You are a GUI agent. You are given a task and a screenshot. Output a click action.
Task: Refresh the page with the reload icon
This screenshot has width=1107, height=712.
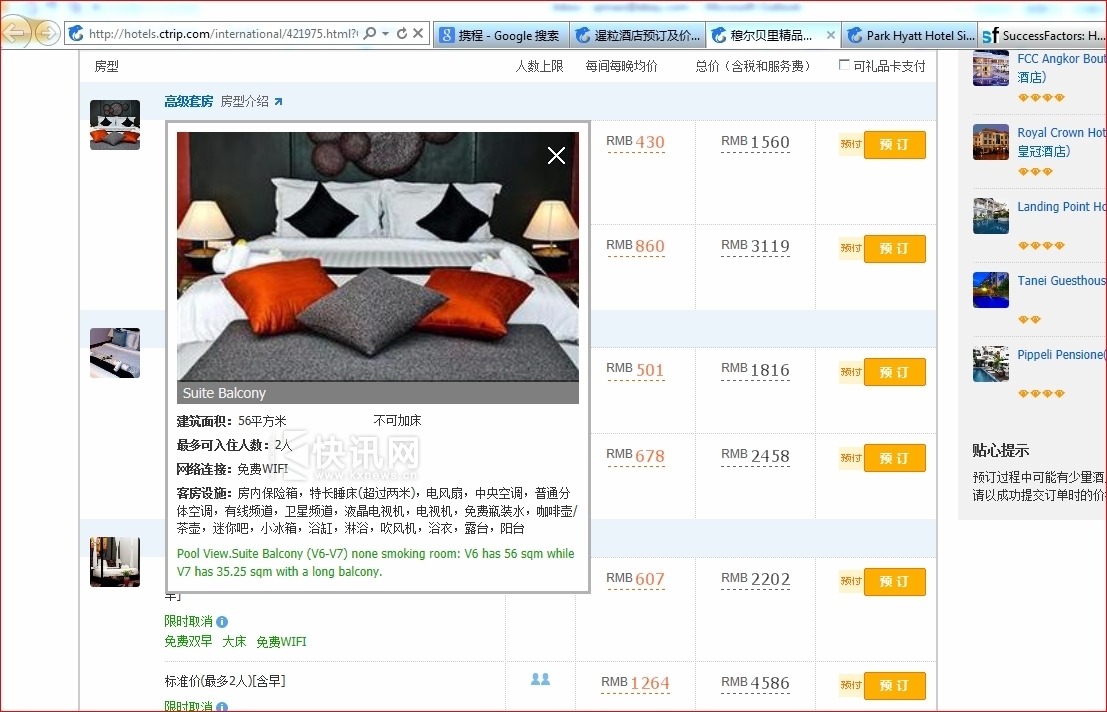tap(402, 33)
